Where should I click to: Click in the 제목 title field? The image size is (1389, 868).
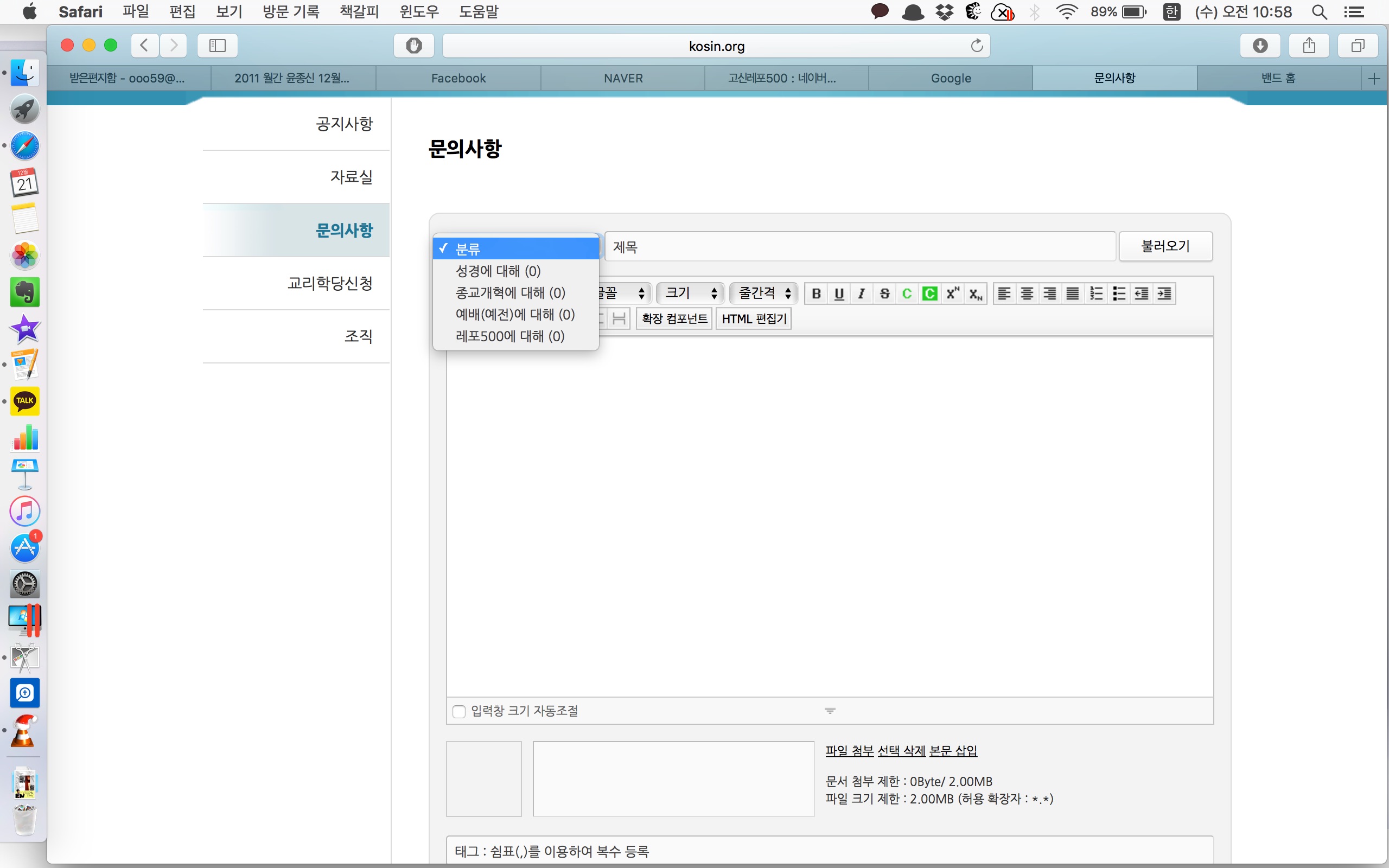859,247
